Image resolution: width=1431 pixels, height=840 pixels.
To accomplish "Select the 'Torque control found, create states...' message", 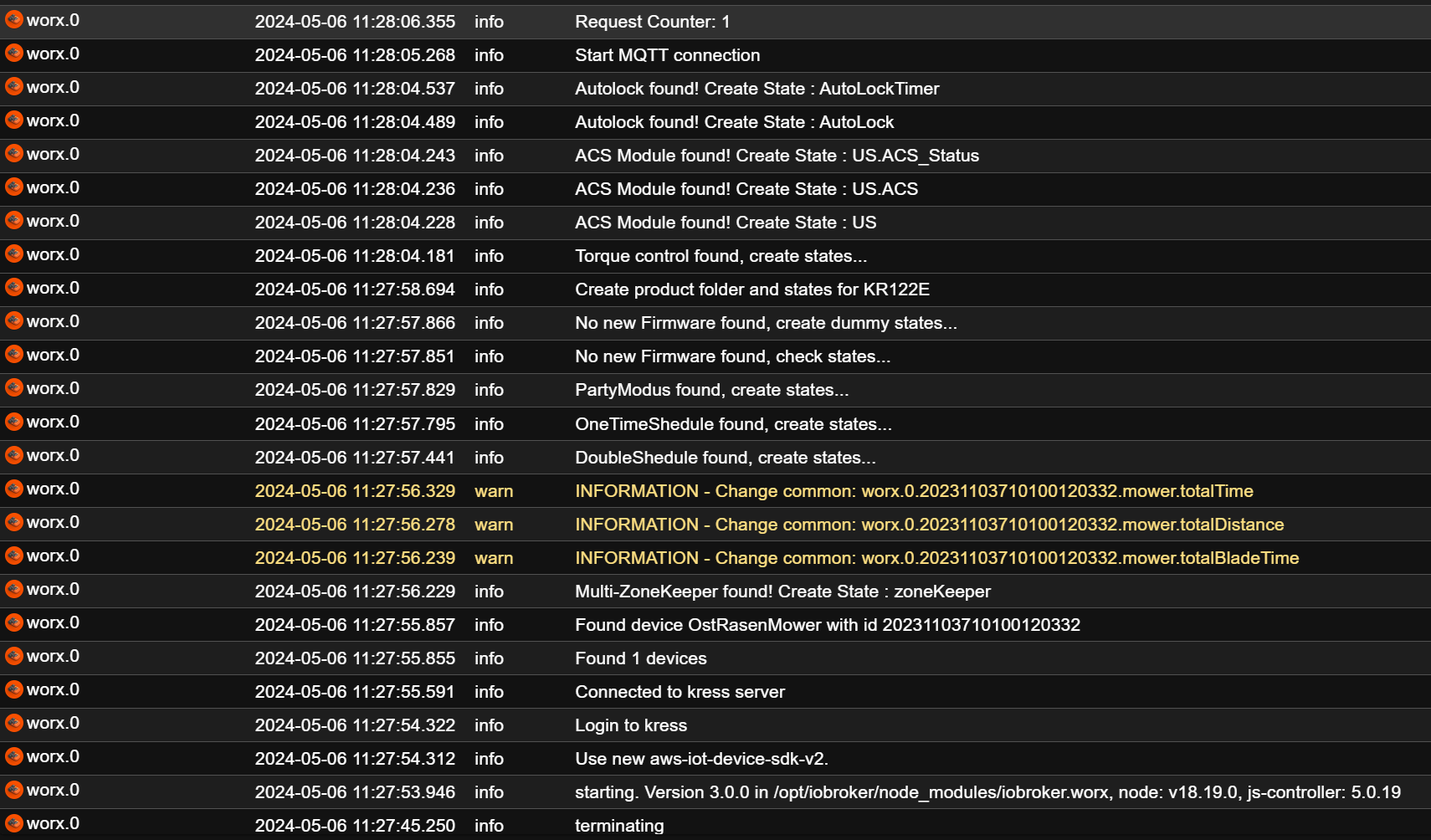I will 721,256.
